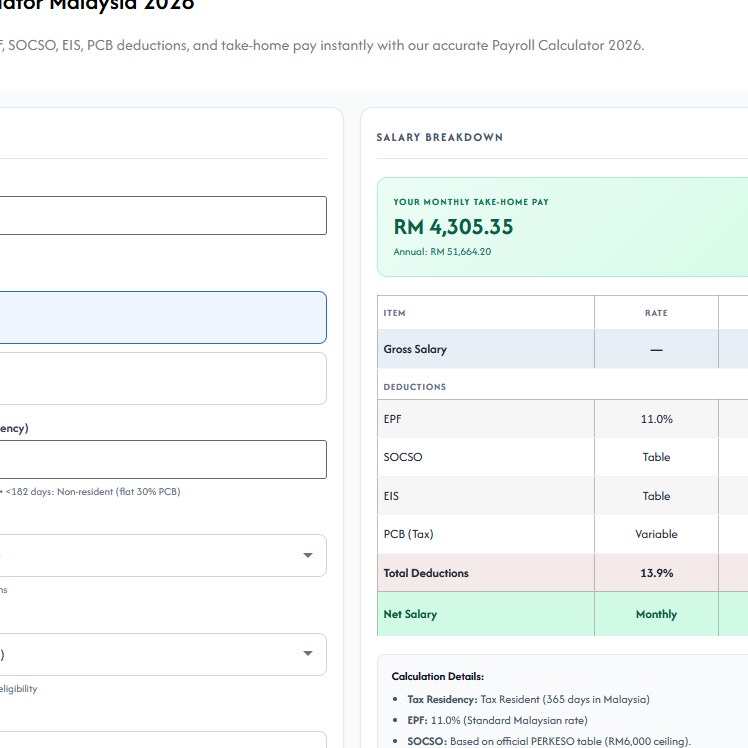
Task: Click the Table rate cell for EIS
Action: 656,496
